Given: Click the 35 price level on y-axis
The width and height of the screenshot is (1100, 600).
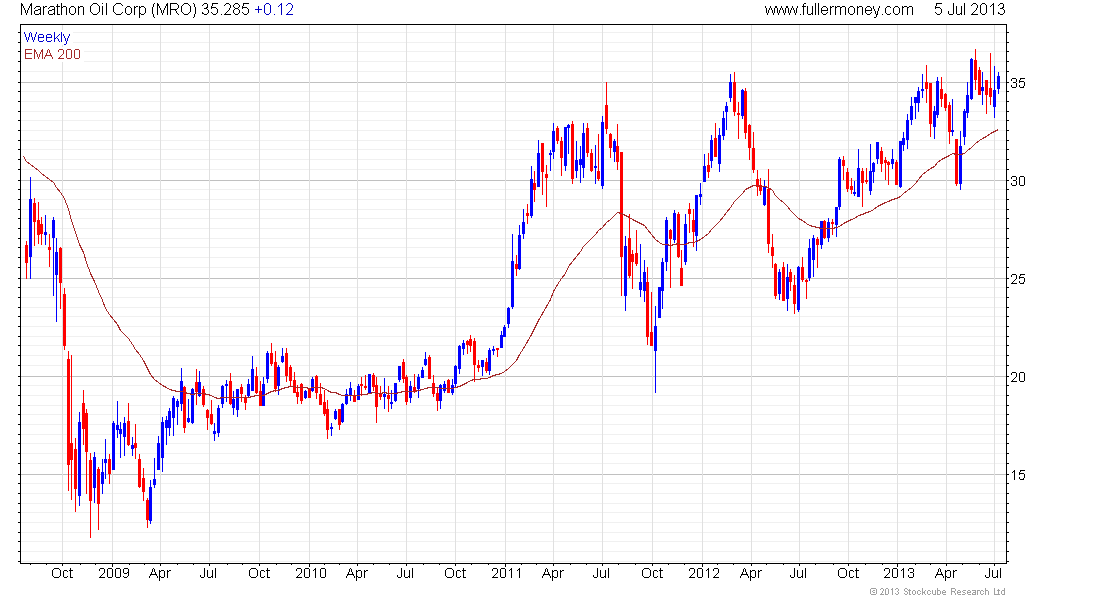Looking at the screenshot, I should [1020, 83].
